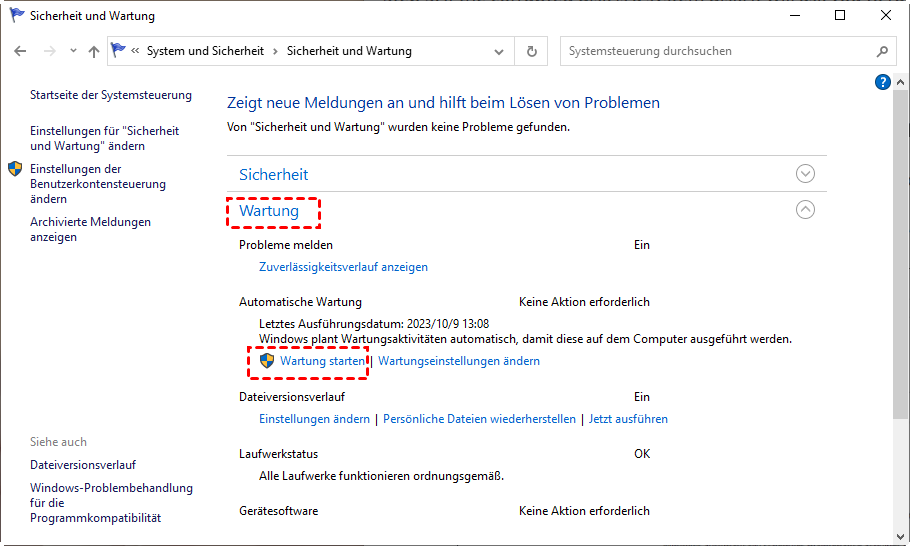Maximize the Sicherheit und Wartung window
Viewport: 910px width, 546px height.
coord(840,16)
